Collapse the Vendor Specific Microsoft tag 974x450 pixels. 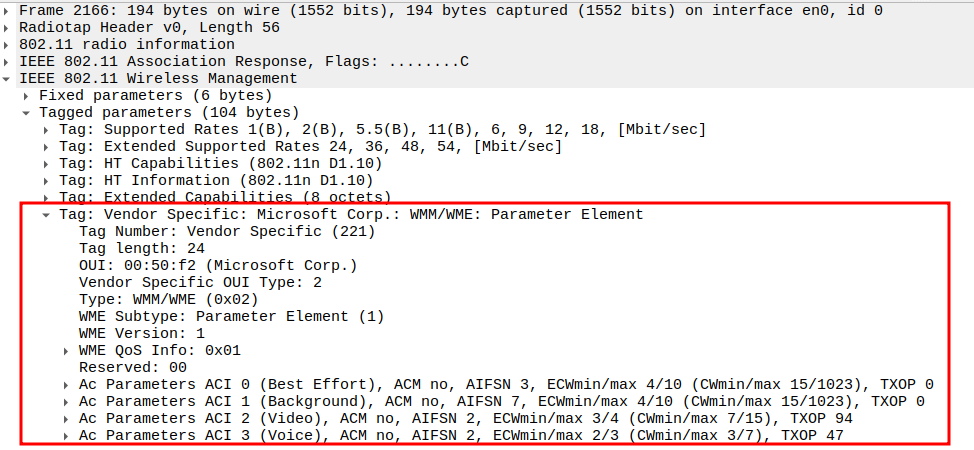click(47, 215)
